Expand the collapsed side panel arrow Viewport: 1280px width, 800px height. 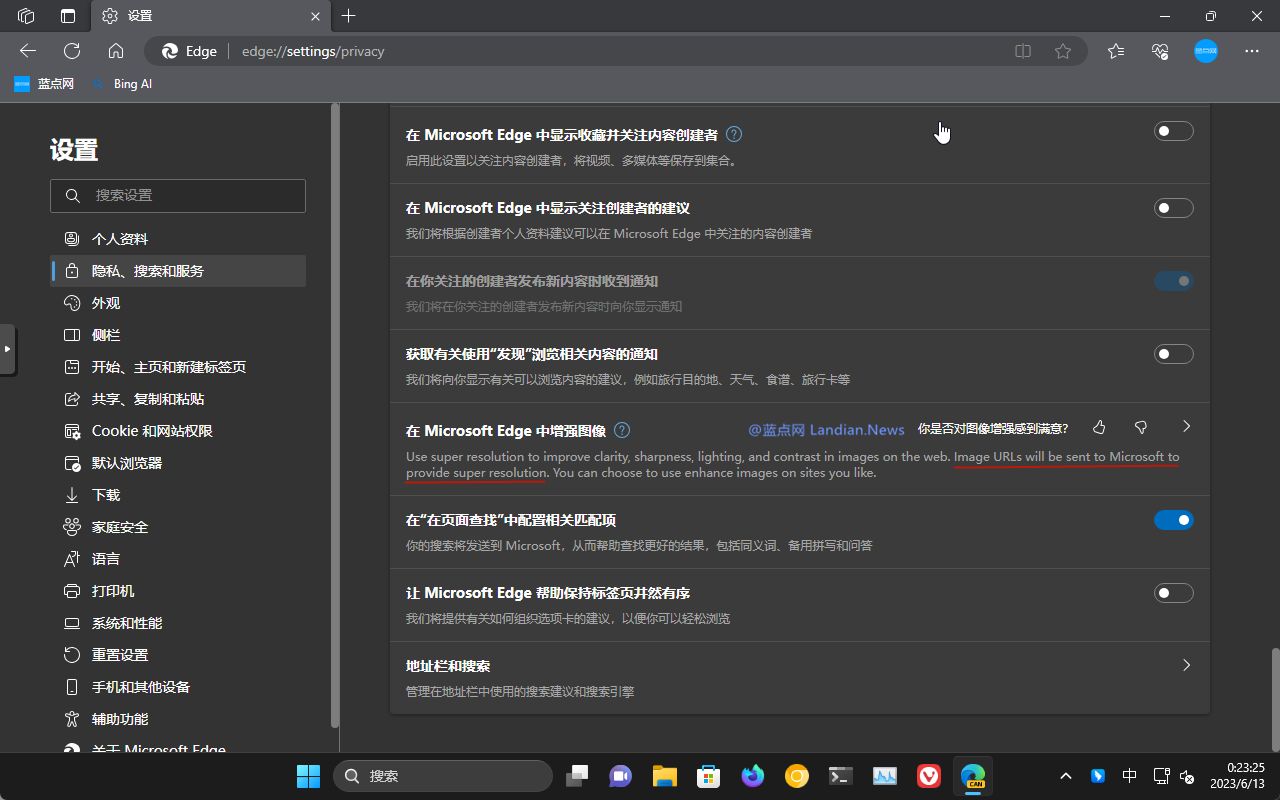pyautogui.click(x=7, y=349)
